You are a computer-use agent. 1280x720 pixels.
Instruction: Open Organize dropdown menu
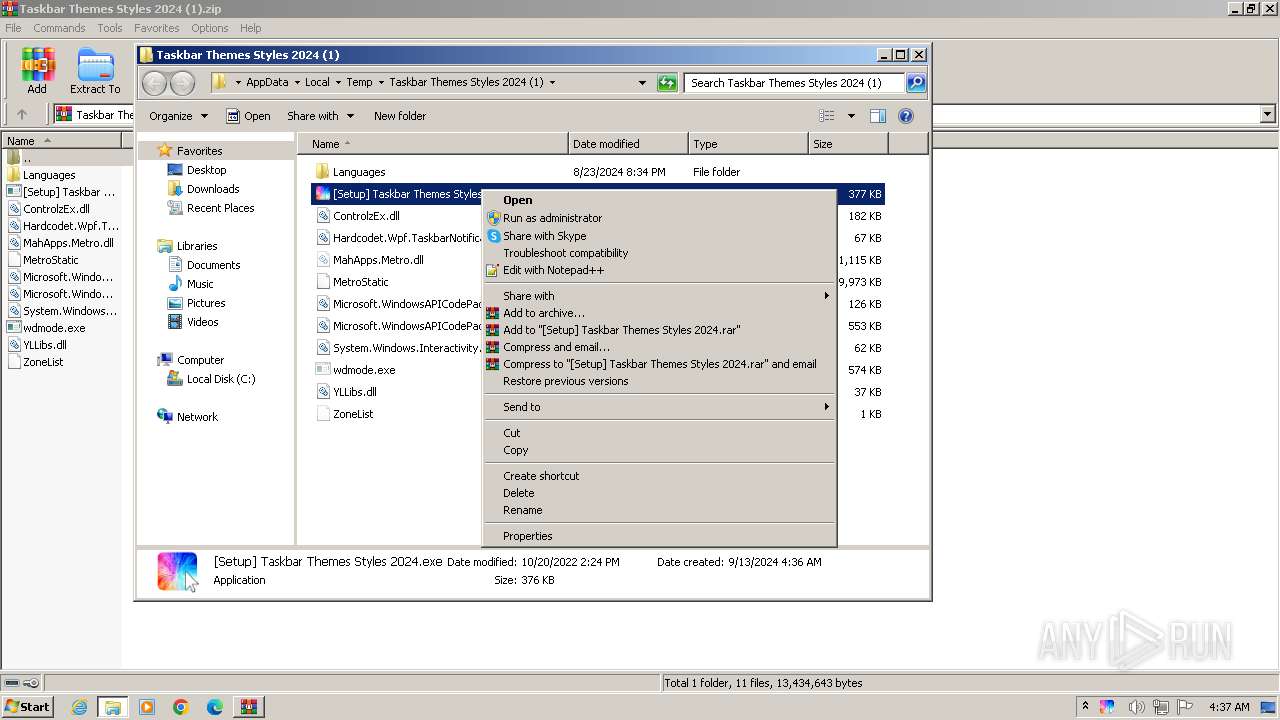[178, 116]
